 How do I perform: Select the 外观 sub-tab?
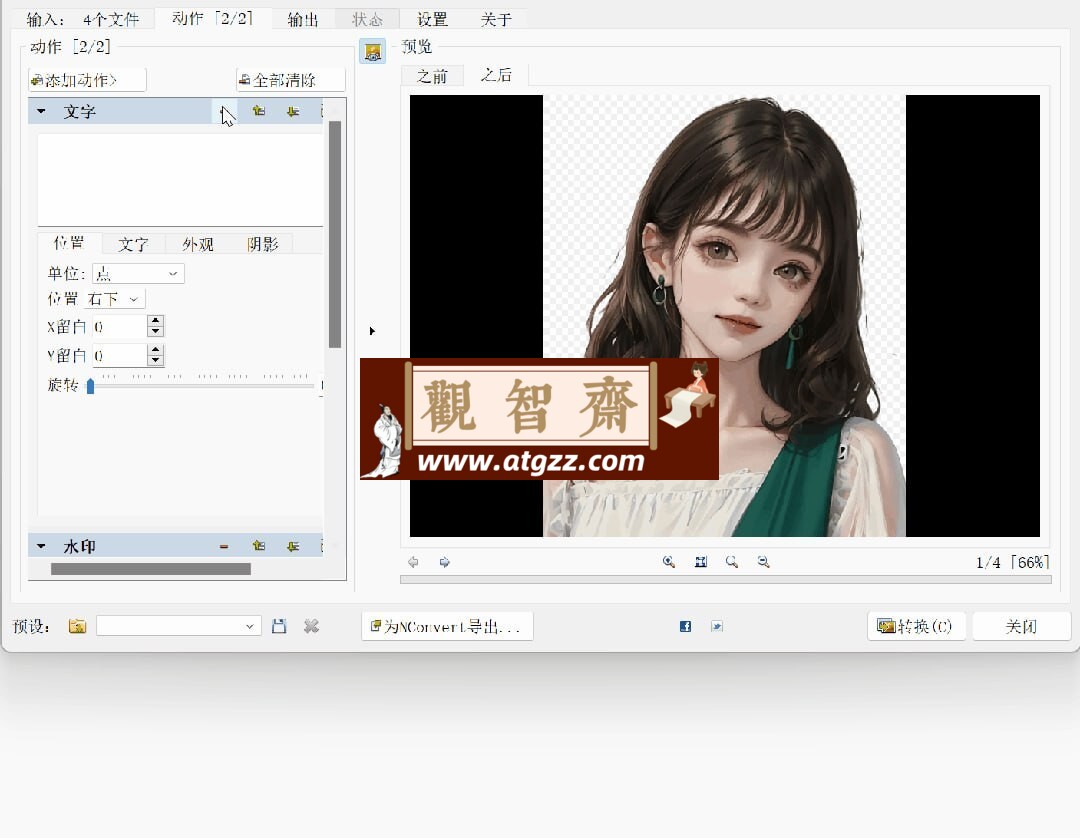coord(198,244)
